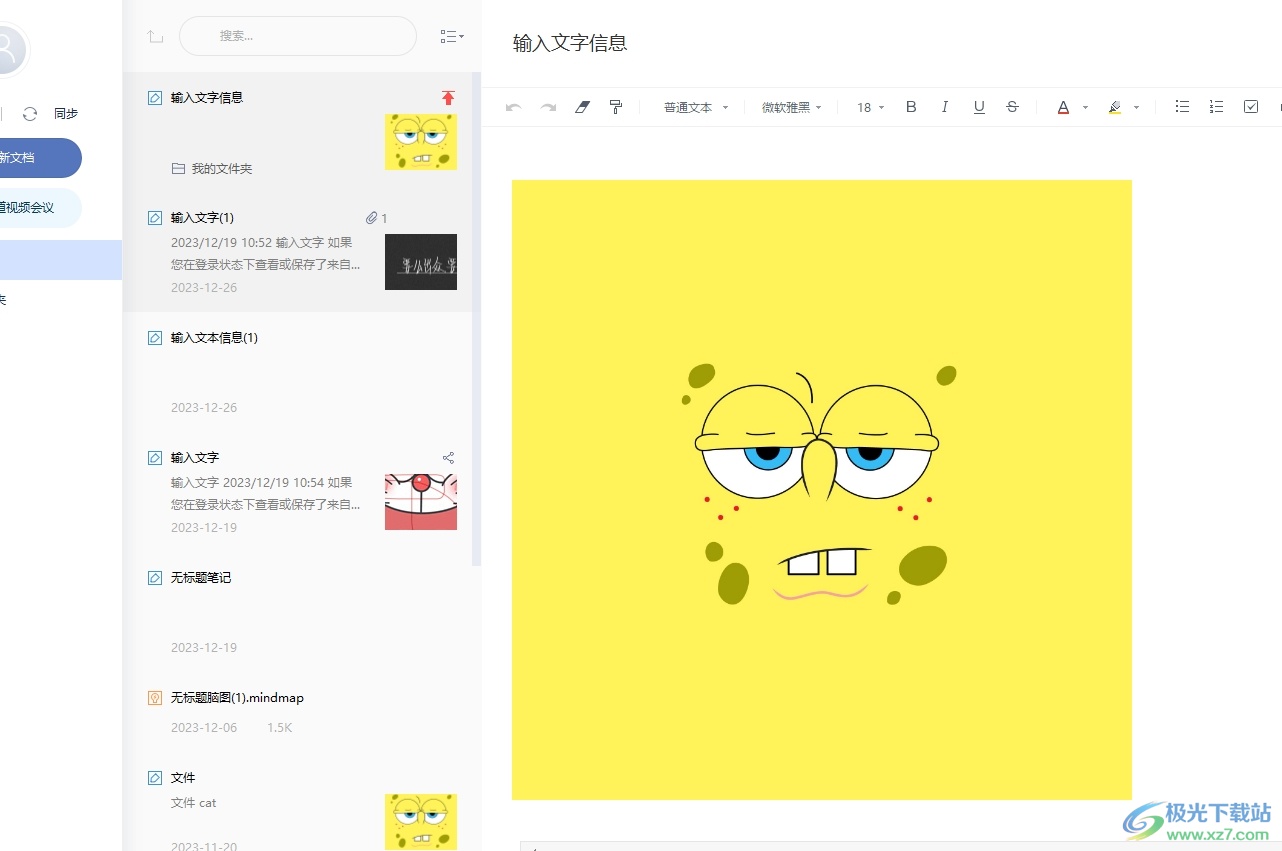Image resolution: width=1282 pixels, height=851 pixels.
Task: Click note icon beside 输入文字信息
Action: pyautogui.click(x=155, y=98)
